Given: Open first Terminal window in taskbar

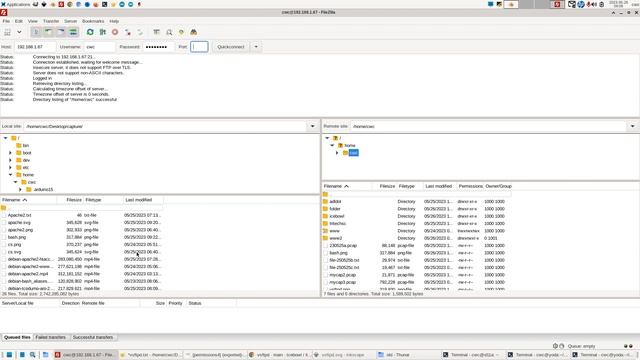Looking at the screenshot, I should (x=473, y=355).
